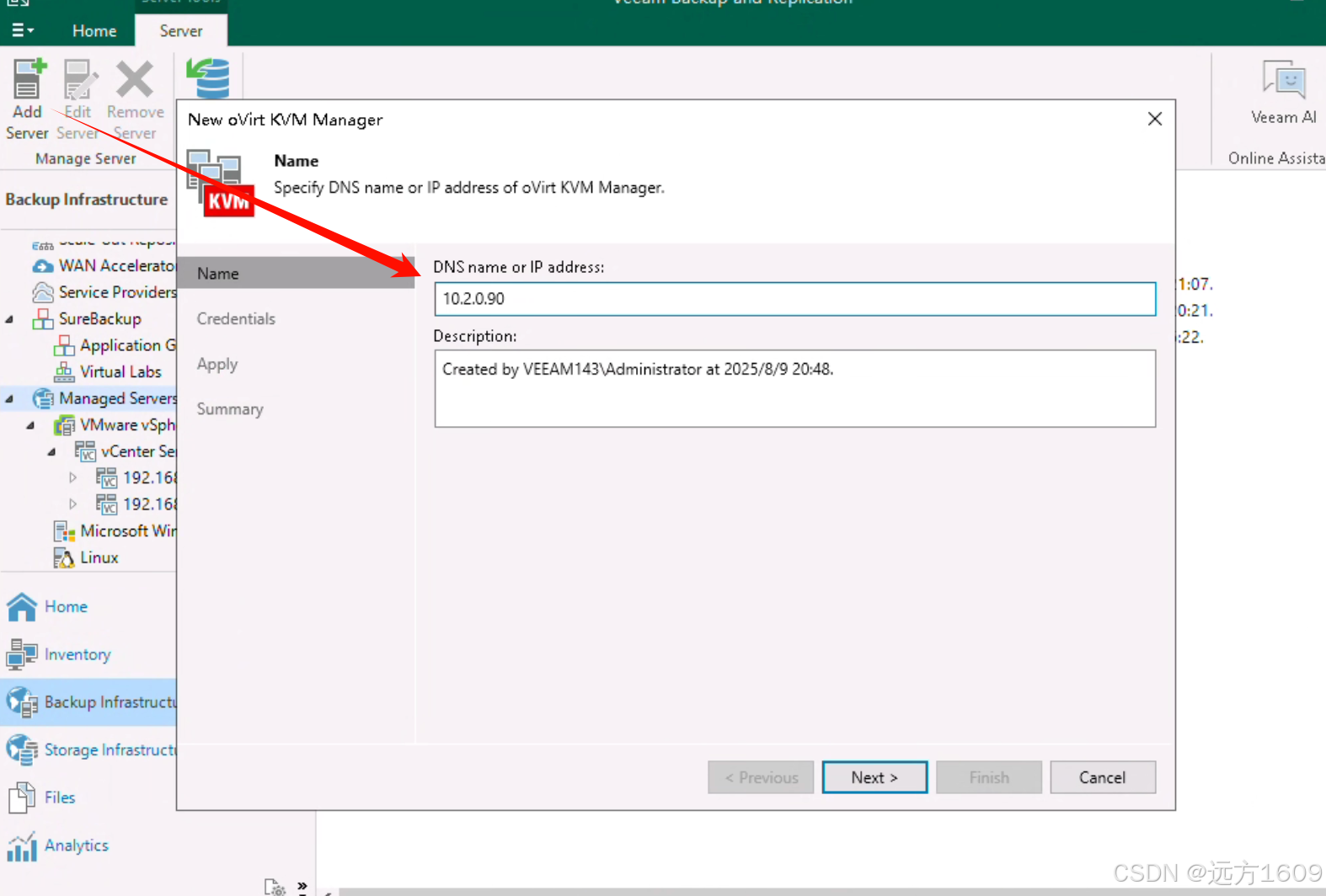Click the DNS name or IP address field
The image size is (1326, 896).
[x=794, y=299]
